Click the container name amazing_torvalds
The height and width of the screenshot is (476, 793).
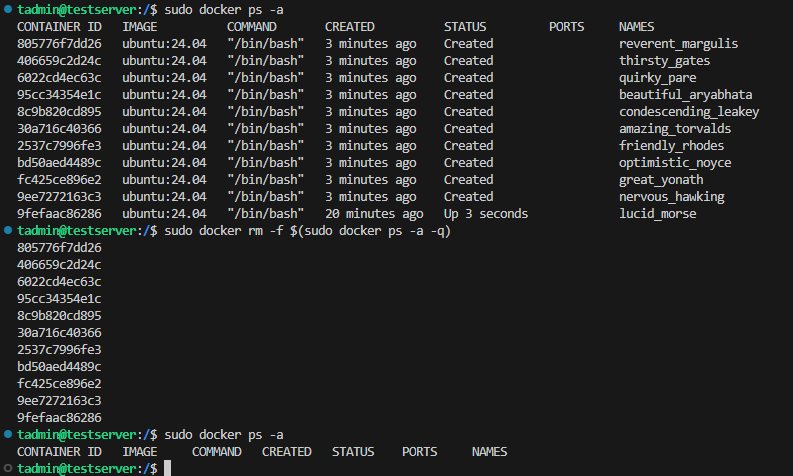click(x=675, y=129)
